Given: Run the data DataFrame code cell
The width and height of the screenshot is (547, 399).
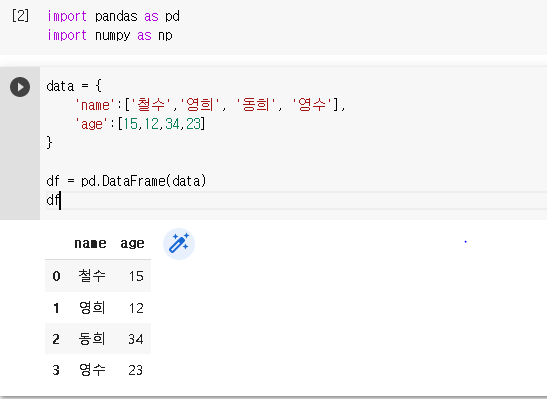Looking at the screenshot, I should click(x=20, y=87).
